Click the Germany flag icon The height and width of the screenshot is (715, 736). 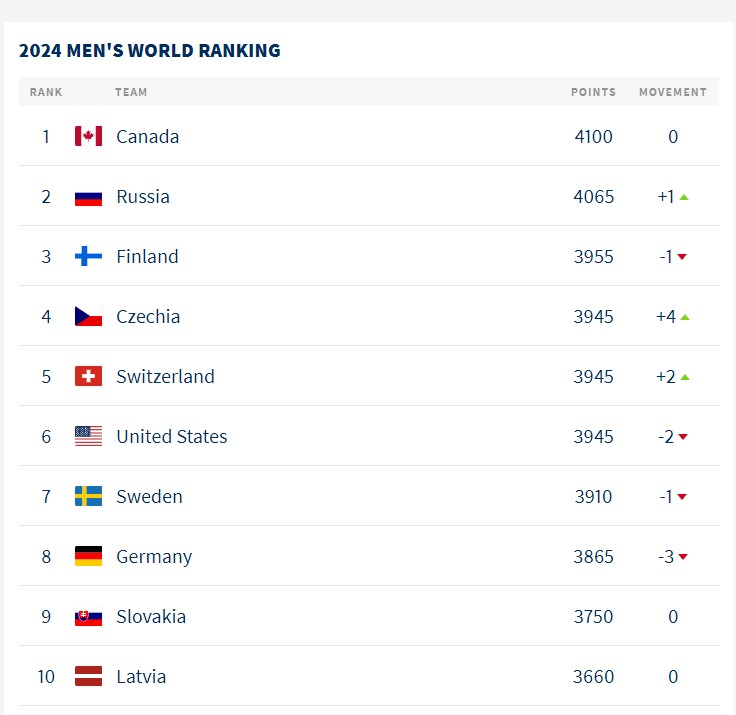click(x=88, y=556)
